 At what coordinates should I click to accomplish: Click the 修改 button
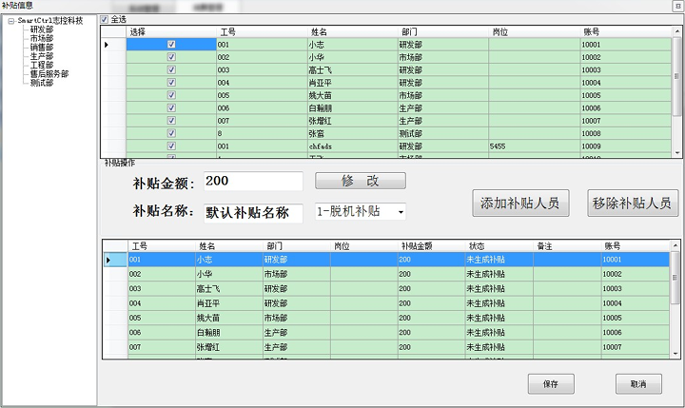click(360, 181)
